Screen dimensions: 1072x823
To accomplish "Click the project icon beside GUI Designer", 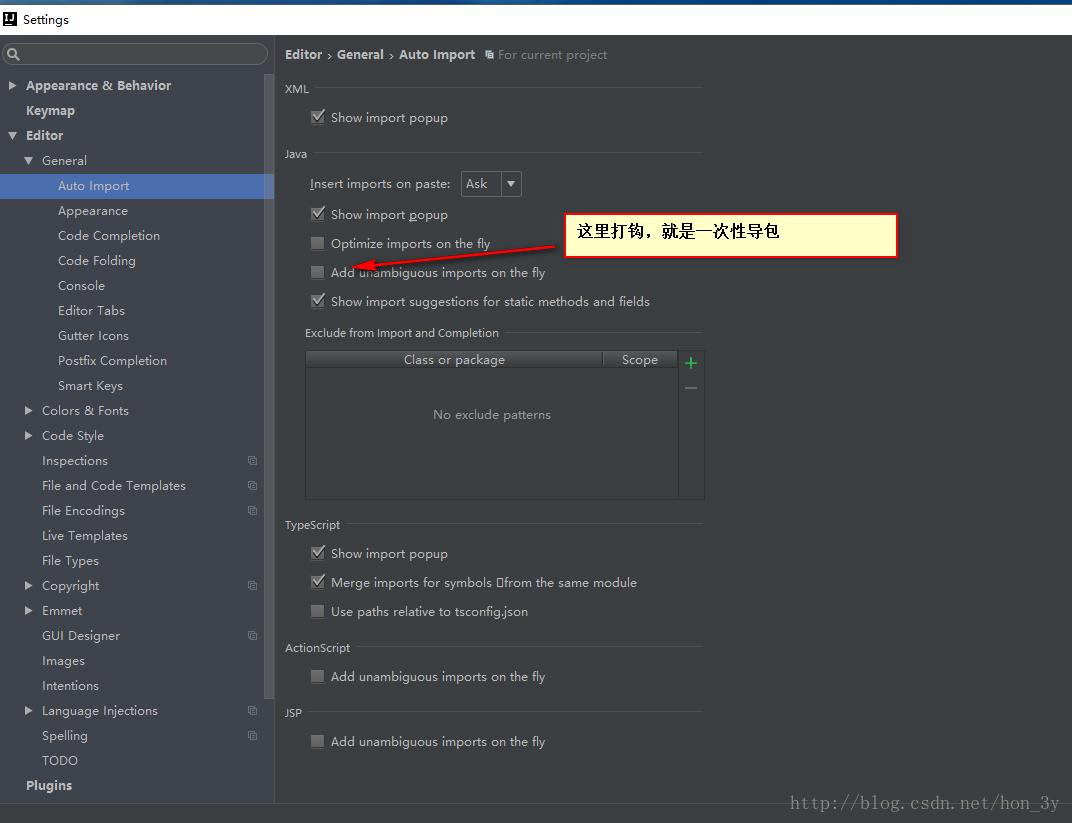I will tap(252, 636).
